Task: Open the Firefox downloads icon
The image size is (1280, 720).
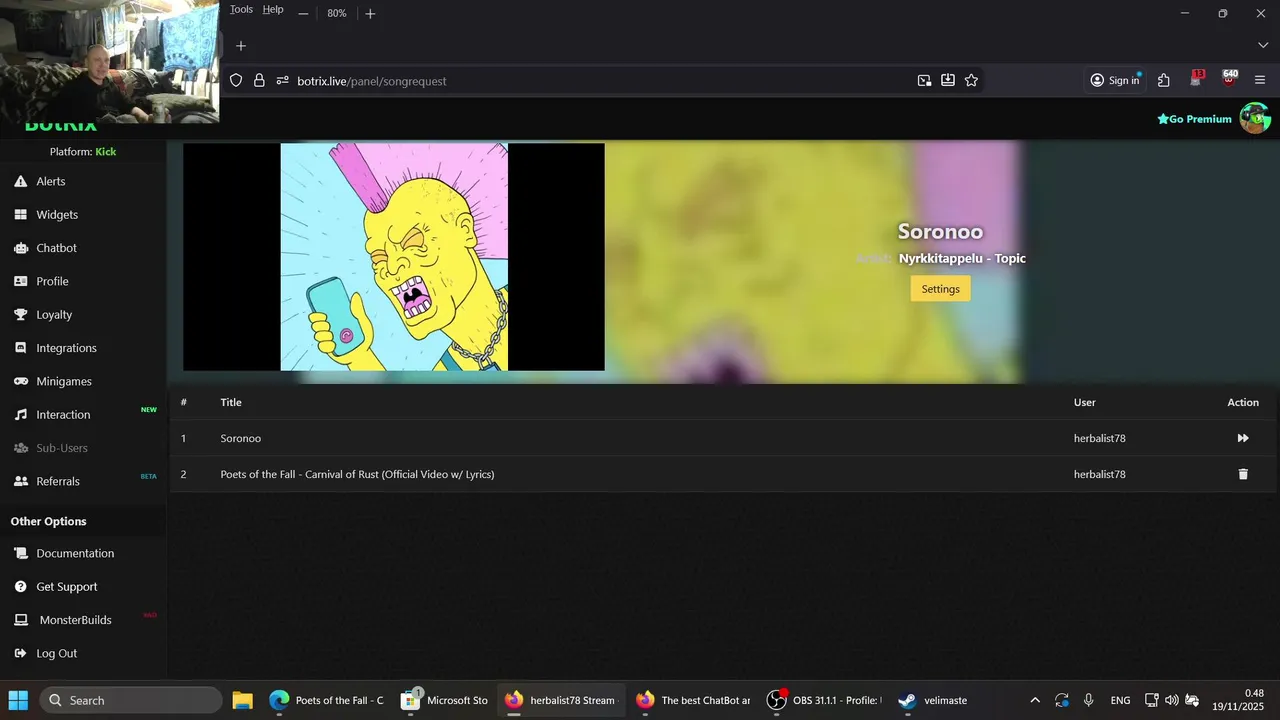Action: (x=948, y=80)
